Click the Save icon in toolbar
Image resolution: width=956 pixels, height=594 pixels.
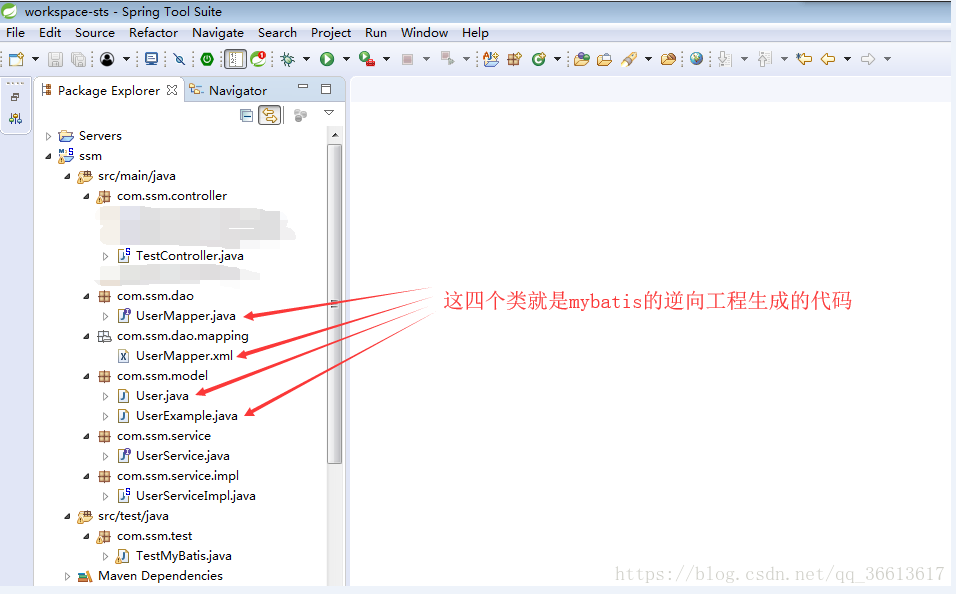point(55,59)
